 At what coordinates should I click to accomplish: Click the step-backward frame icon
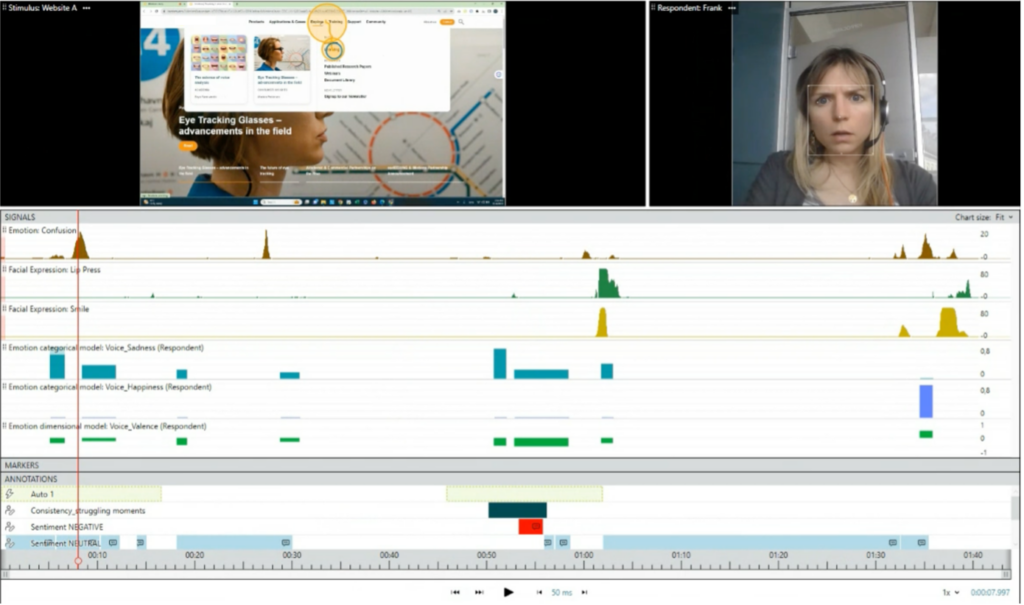(540, 592)
